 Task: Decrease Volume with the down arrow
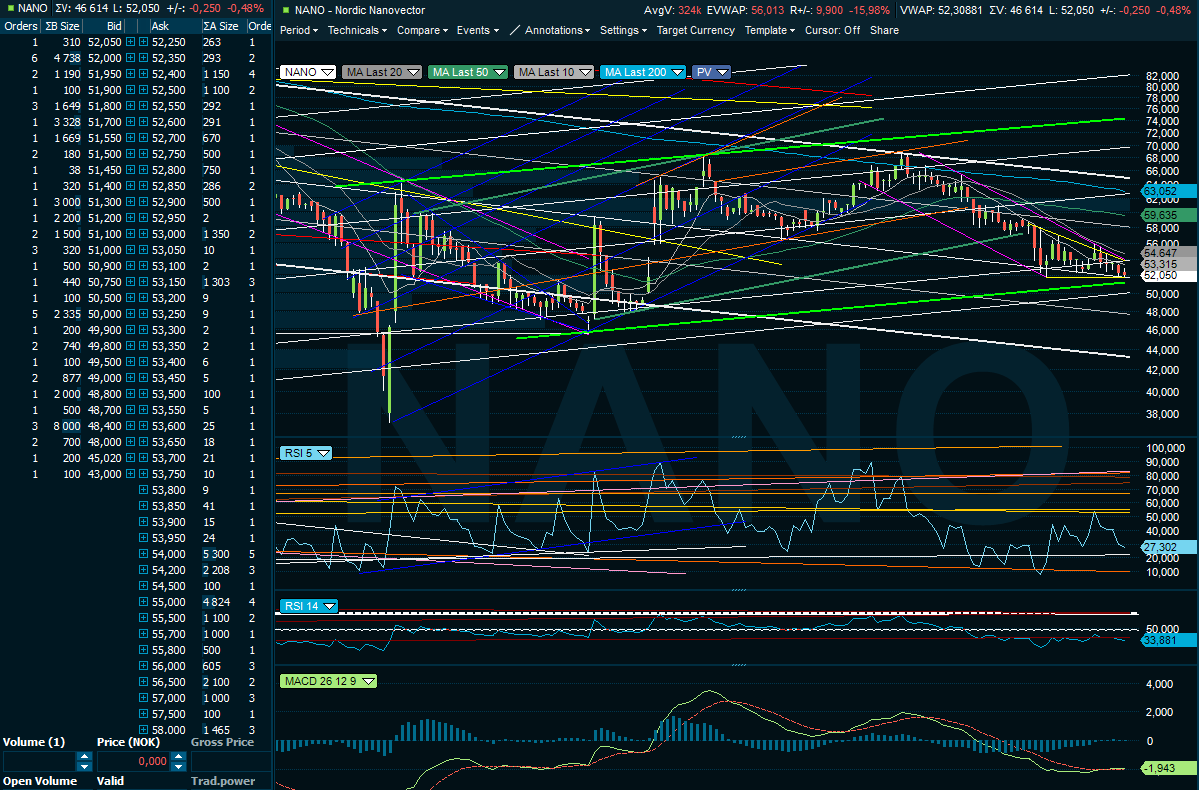point(84,766)
